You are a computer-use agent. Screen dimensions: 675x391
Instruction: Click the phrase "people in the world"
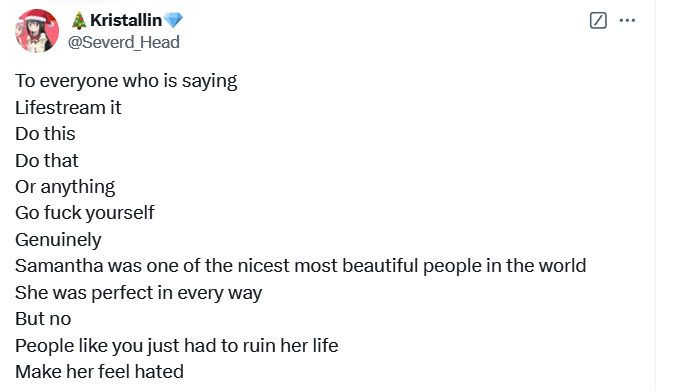505,266
